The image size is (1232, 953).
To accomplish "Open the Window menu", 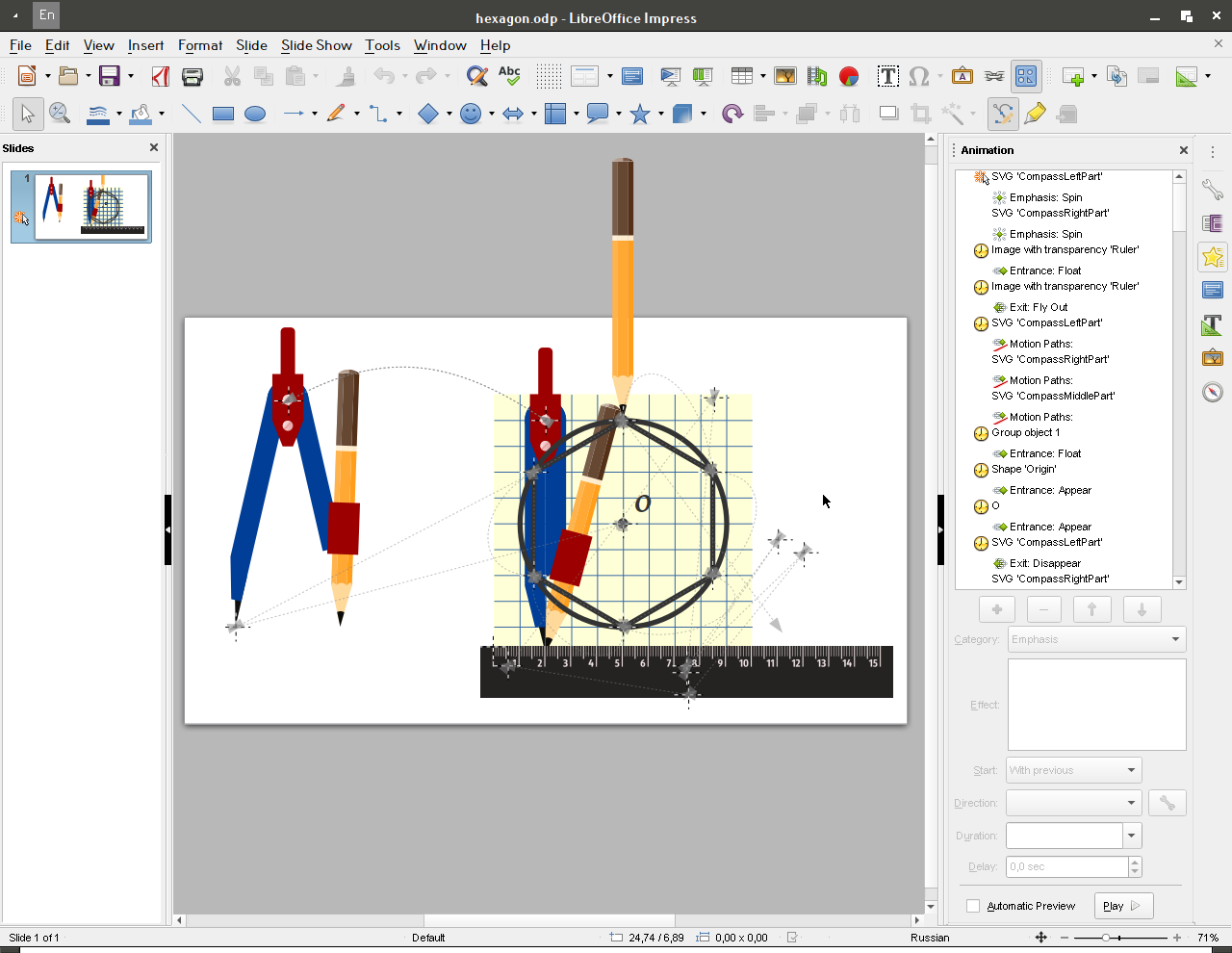I will point(440,45).
